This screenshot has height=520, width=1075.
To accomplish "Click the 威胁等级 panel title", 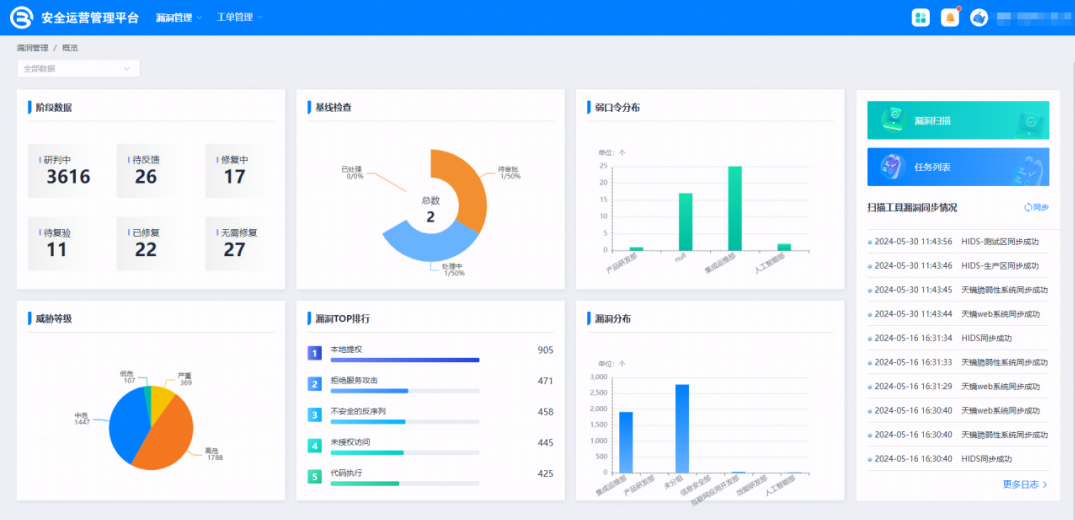I will (54, 318).
